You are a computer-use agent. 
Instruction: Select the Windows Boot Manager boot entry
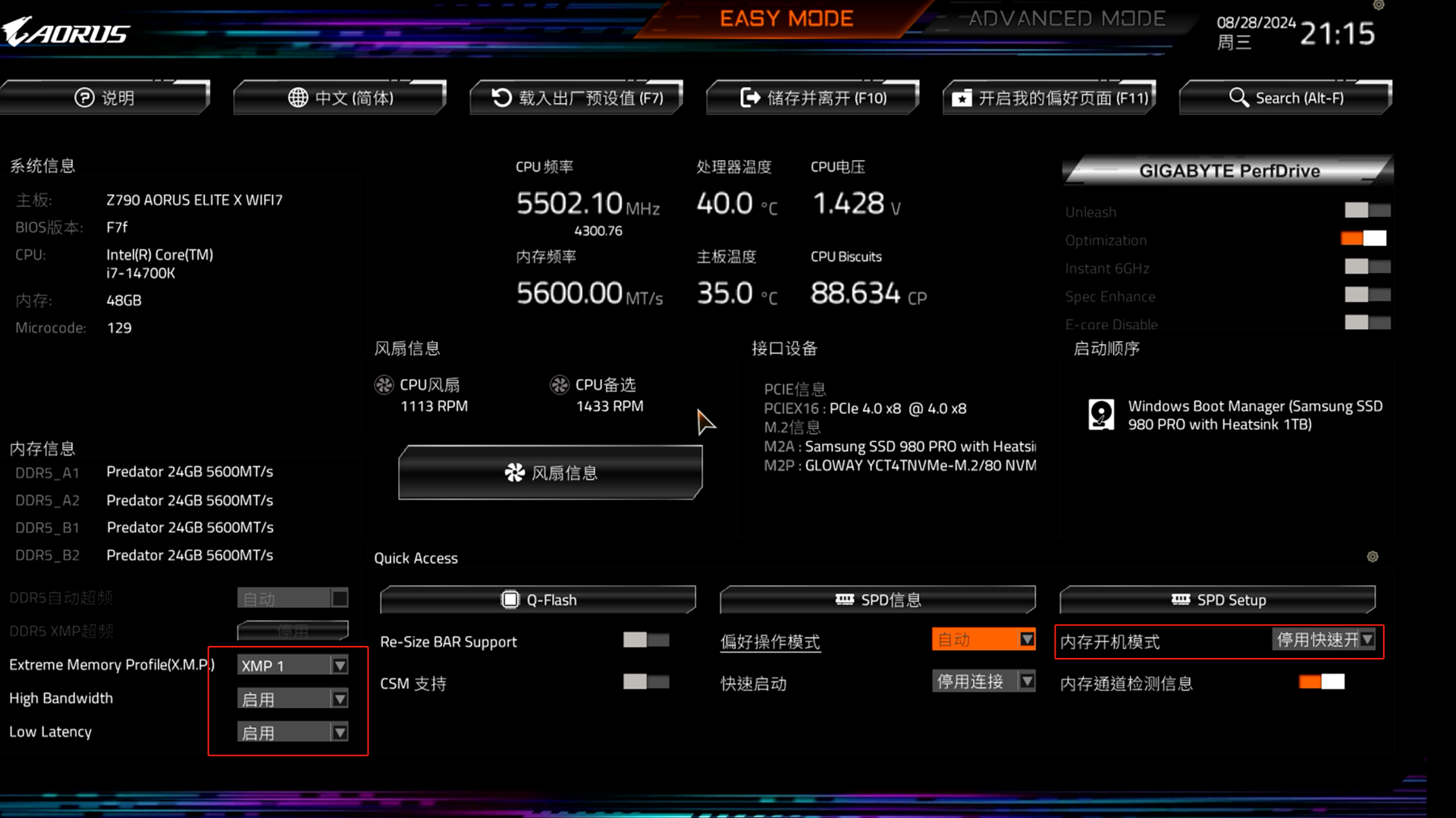(1236, 415)
